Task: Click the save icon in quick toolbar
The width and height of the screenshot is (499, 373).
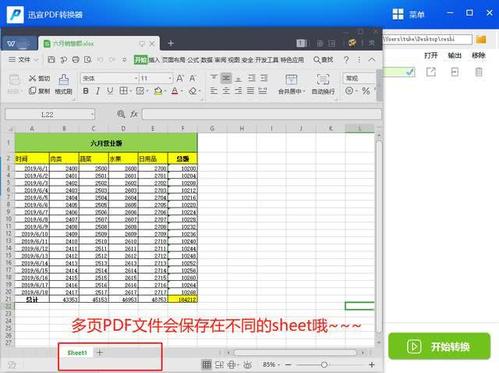Action: [x=51, y=60]
